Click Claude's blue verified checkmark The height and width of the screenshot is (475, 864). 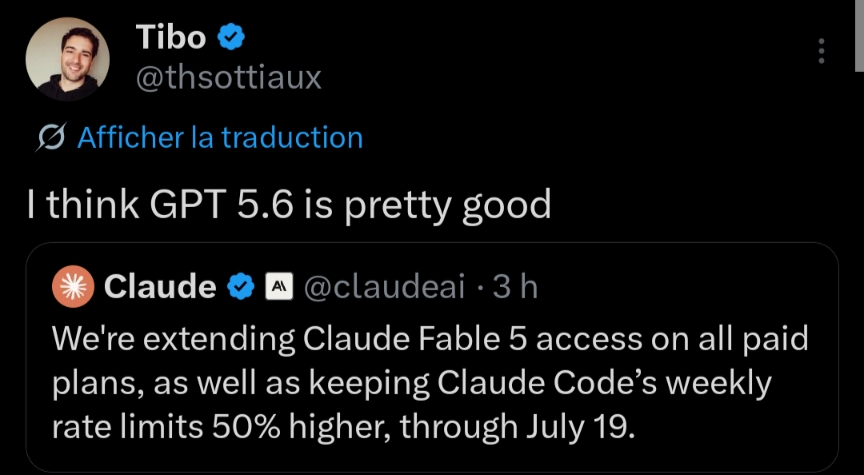click(x=241, y=287)
